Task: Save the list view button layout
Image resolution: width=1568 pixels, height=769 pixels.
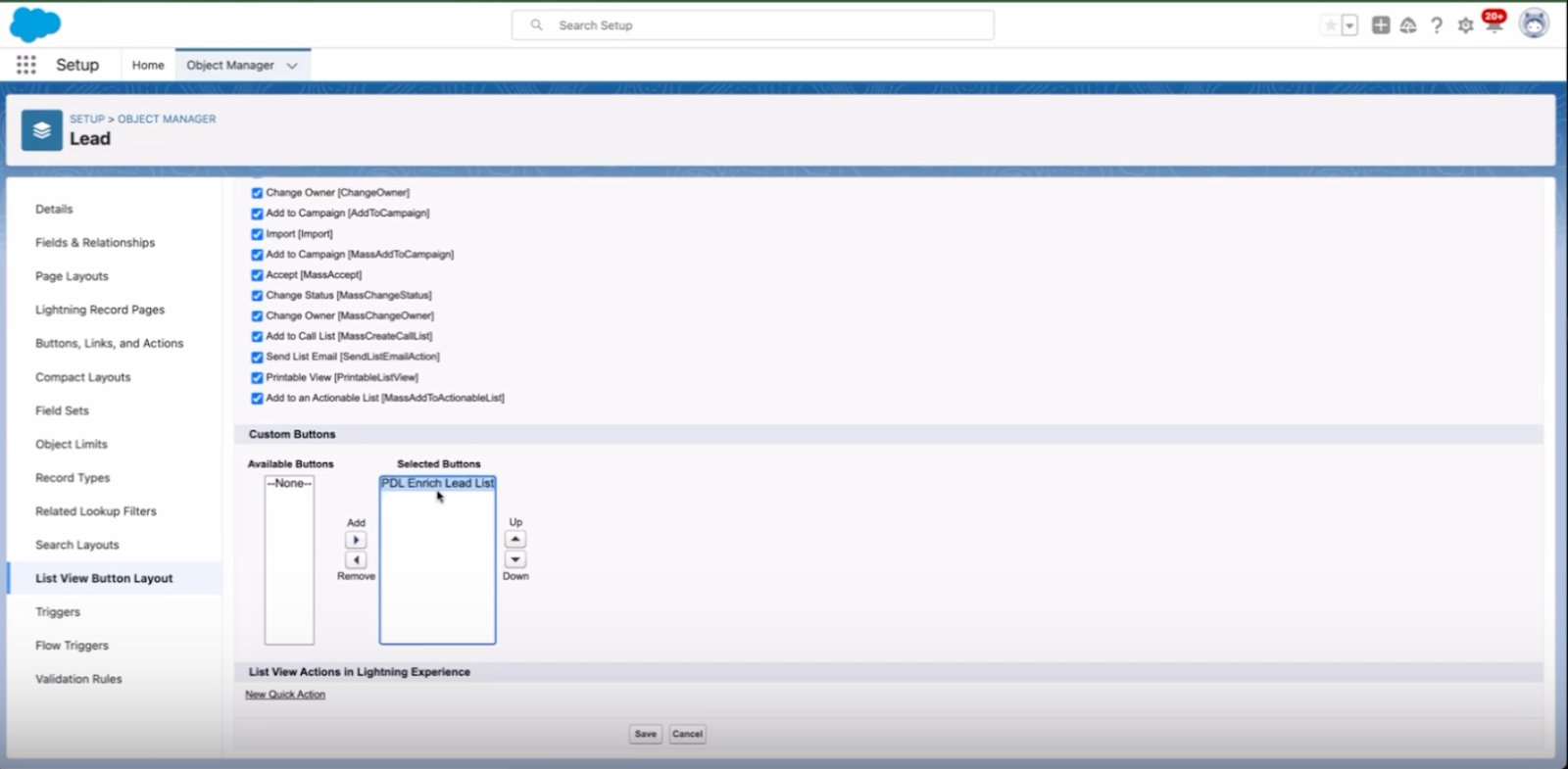Action: (x=646, y=734)
